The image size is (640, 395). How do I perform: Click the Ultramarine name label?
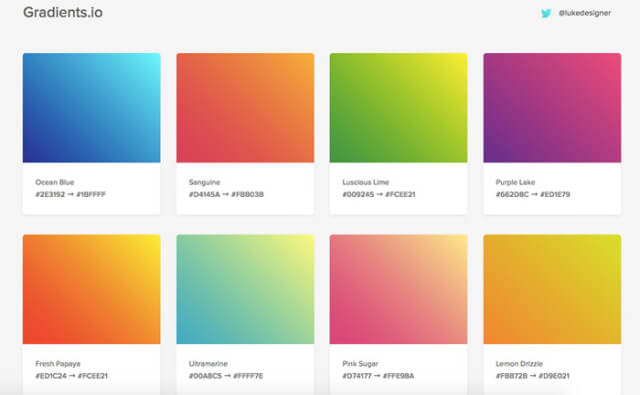[x=208, y=364]
